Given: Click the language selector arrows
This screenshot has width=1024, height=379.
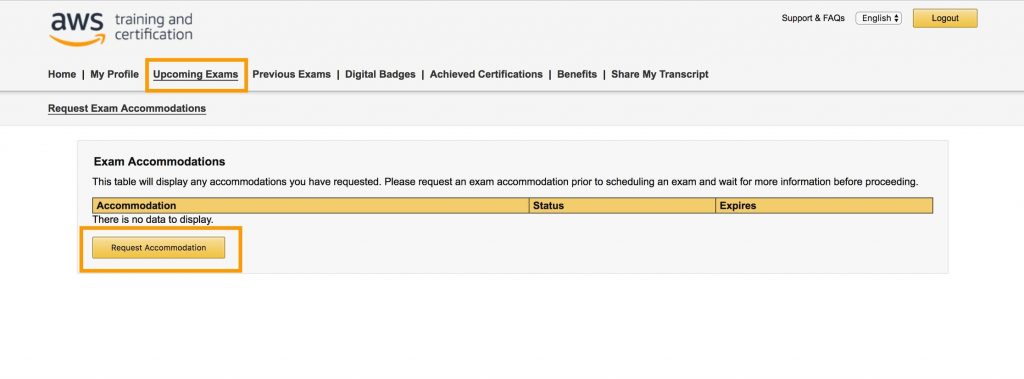Looking at the screenshot, I should tap(897, 18).
